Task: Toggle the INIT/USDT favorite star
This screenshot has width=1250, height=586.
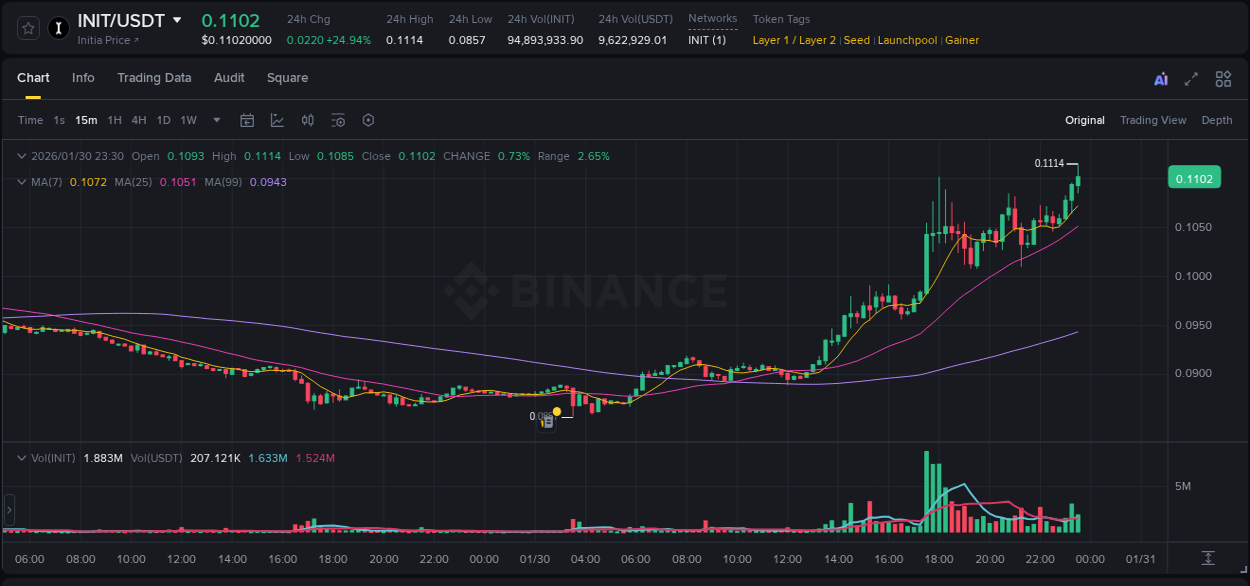Action: coord(27,28)
